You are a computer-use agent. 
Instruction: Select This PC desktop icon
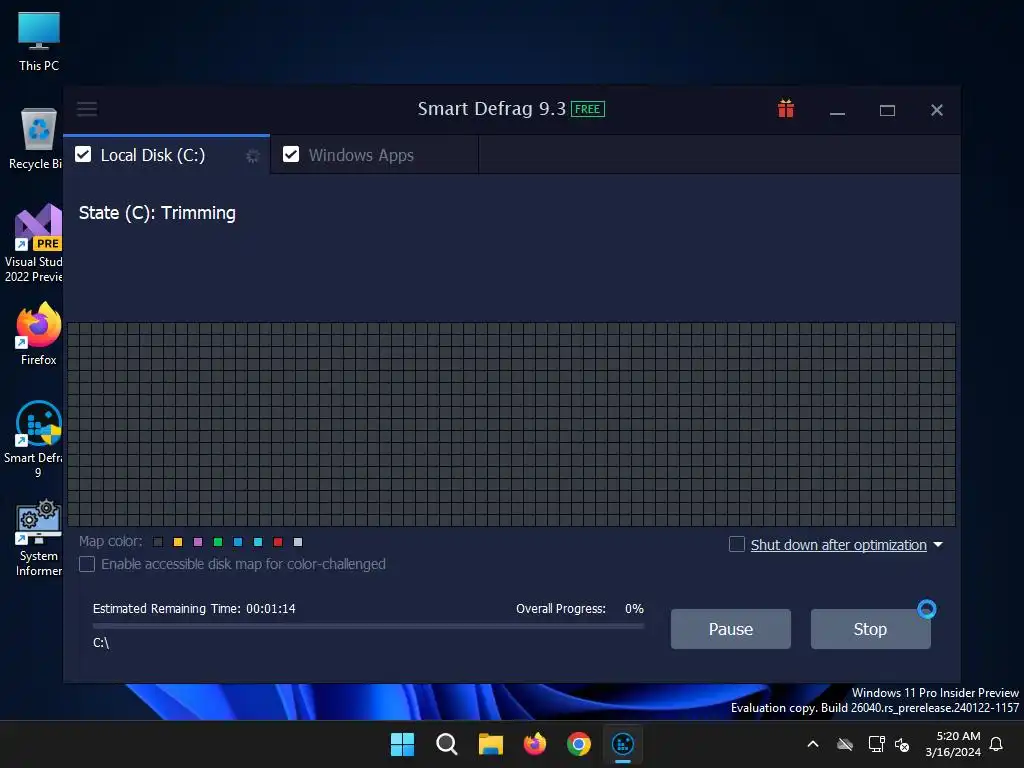39,42
